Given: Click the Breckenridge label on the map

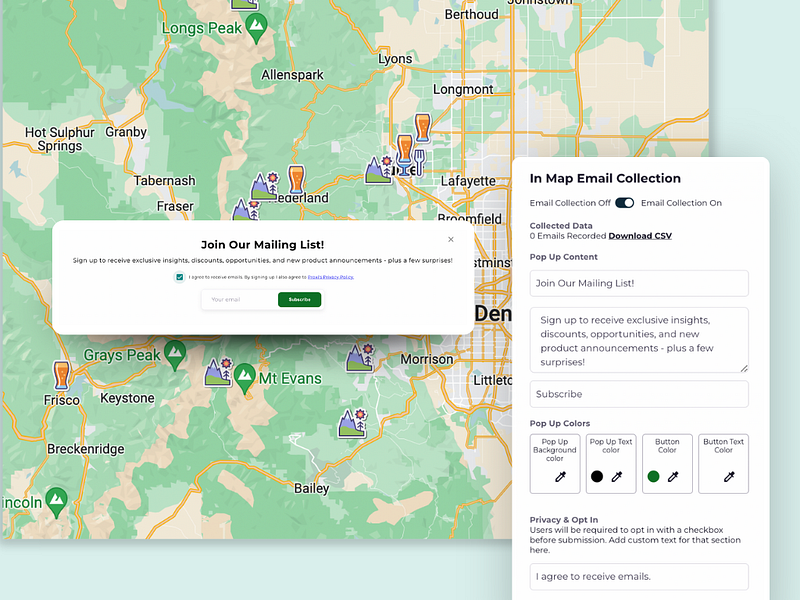Looking at the screenshot, I should [x=86, y=449].
